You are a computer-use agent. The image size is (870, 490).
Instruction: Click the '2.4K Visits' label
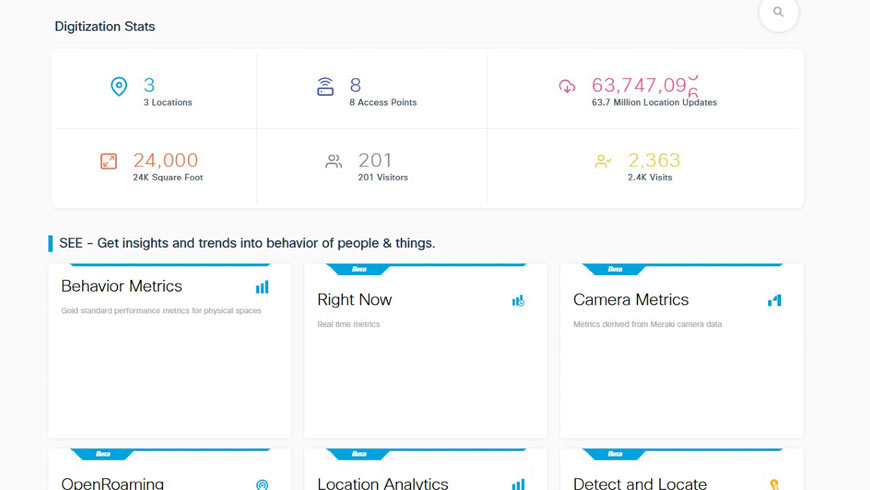(650, 177)
